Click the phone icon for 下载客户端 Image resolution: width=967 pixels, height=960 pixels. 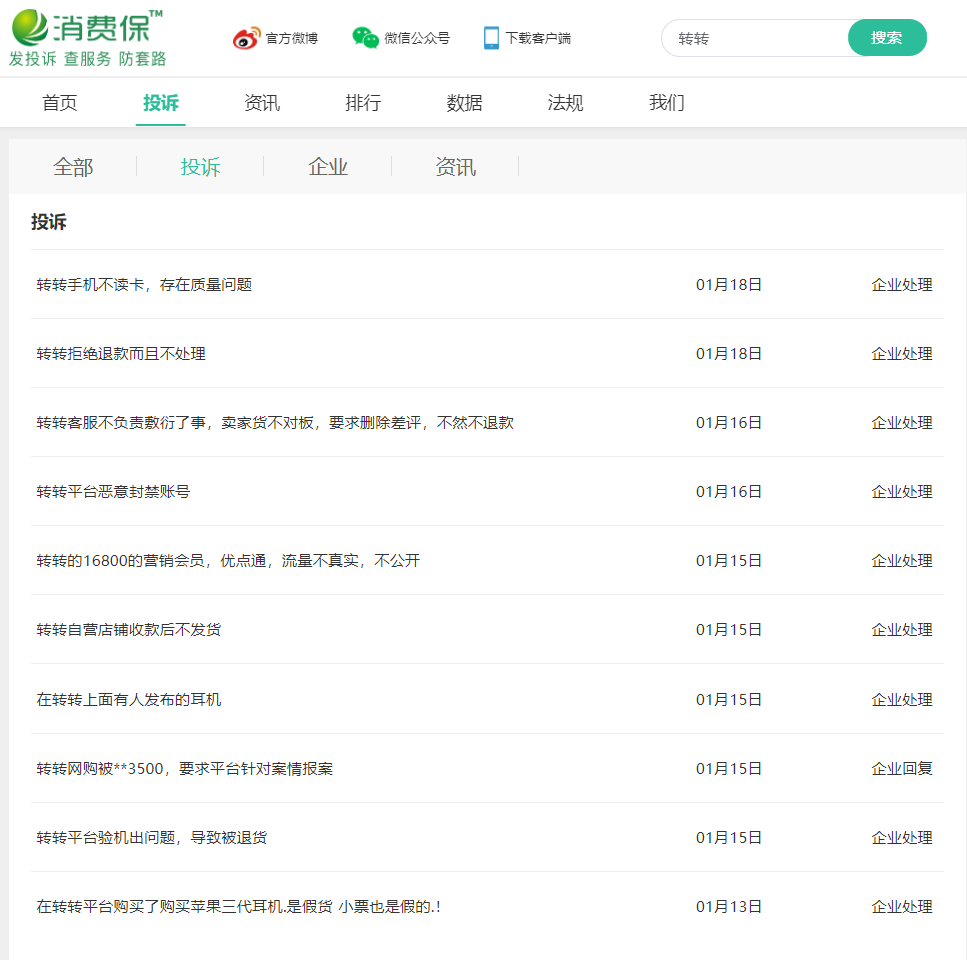point(491,38)
